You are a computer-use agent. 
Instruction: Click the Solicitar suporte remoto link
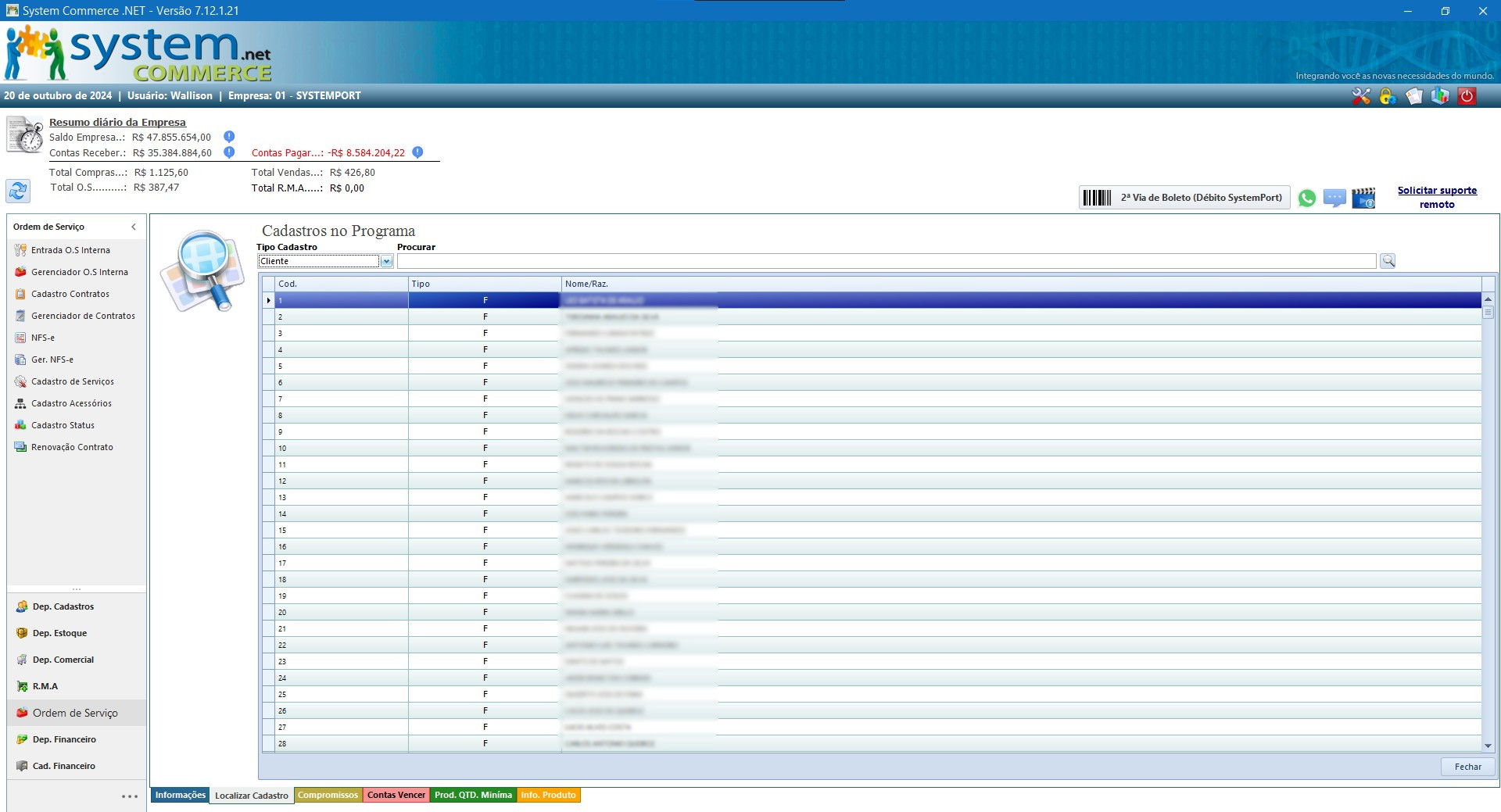click(1436, 197)
